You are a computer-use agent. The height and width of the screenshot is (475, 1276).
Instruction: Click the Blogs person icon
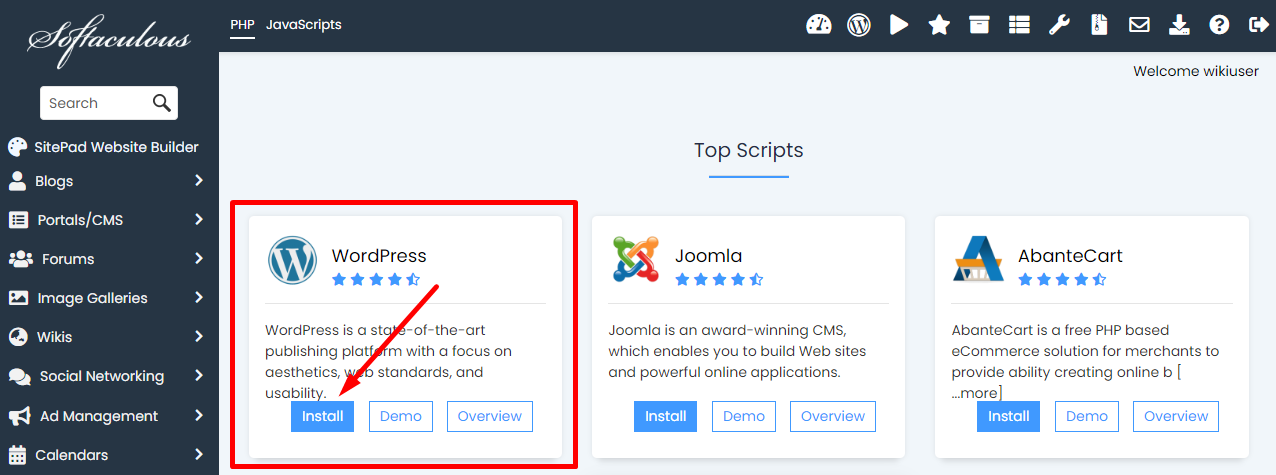tap(17, 181)
